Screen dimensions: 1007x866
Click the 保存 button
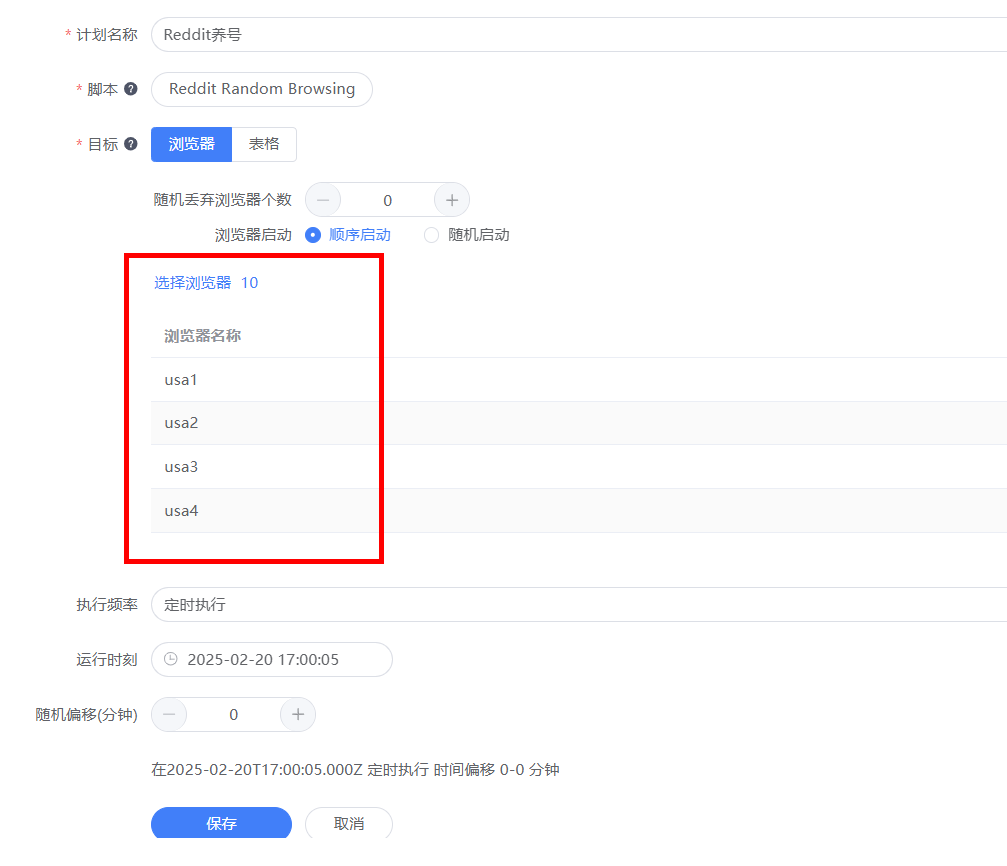coord(221,823)
